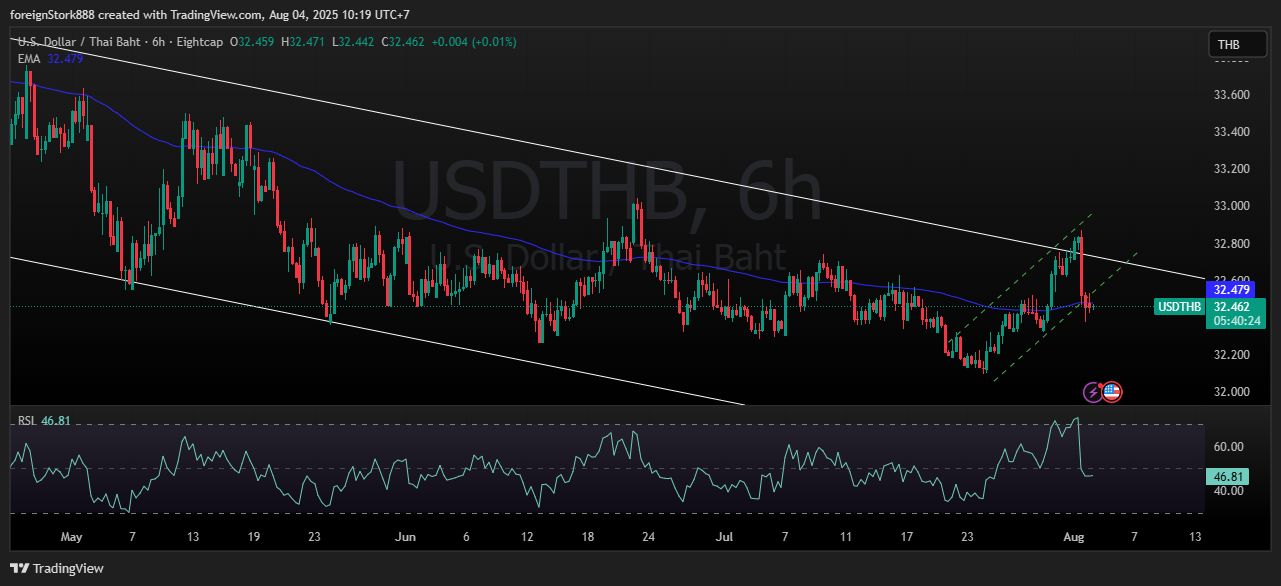Click the green 32.462 last price tag
1281x586 pixels.
pos(1231,306)
